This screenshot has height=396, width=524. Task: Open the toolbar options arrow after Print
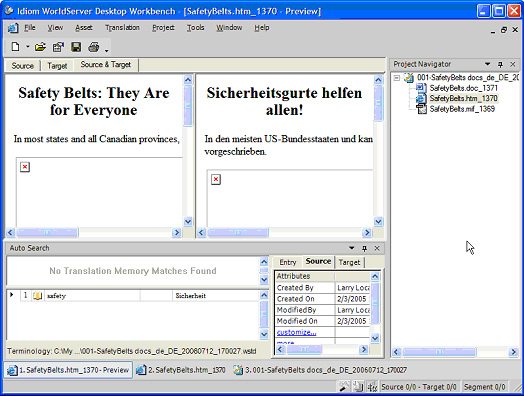pos(106,50)
